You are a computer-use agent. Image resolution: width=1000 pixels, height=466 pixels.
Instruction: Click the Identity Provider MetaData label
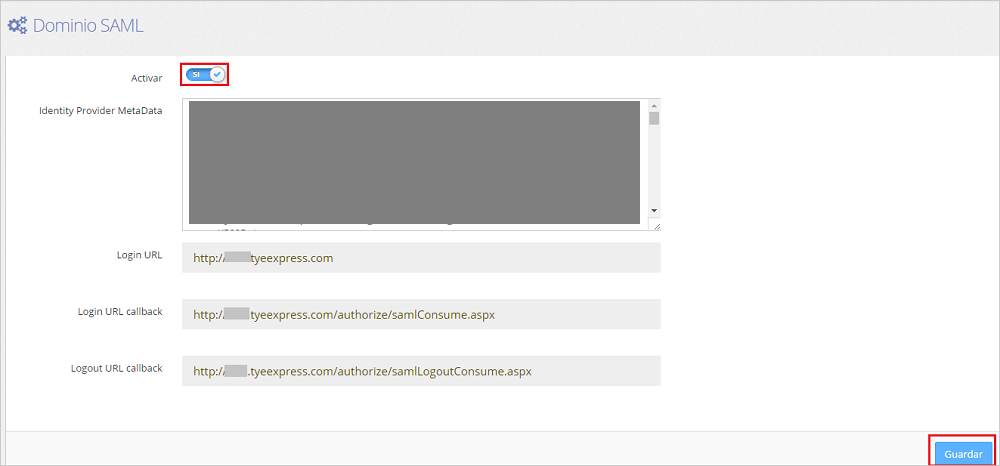coord(101,110)
